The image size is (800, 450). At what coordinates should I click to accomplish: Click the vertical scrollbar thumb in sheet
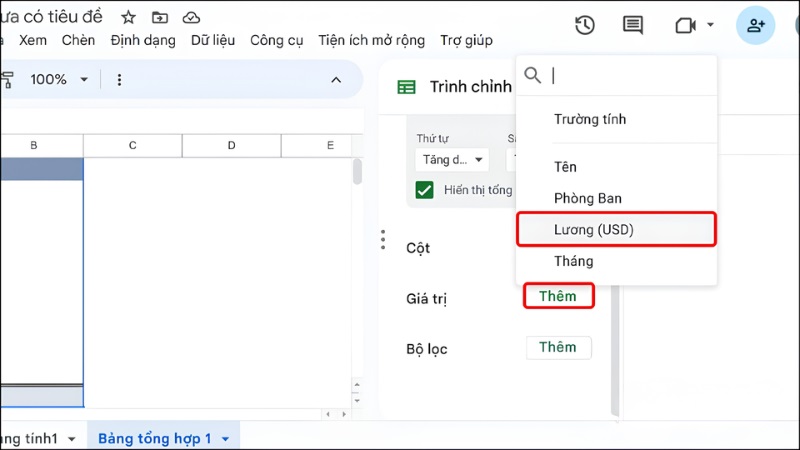(357, 171)
